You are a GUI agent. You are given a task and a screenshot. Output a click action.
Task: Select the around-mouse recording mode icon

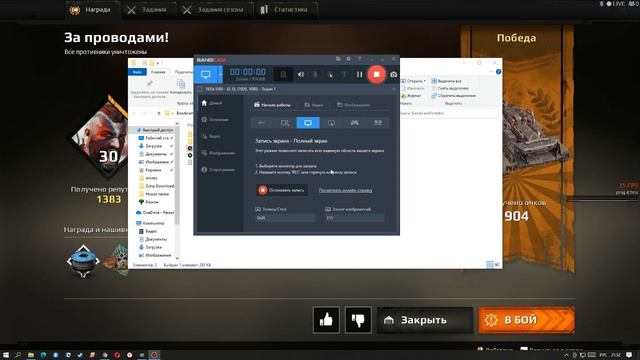coord(331,122)
